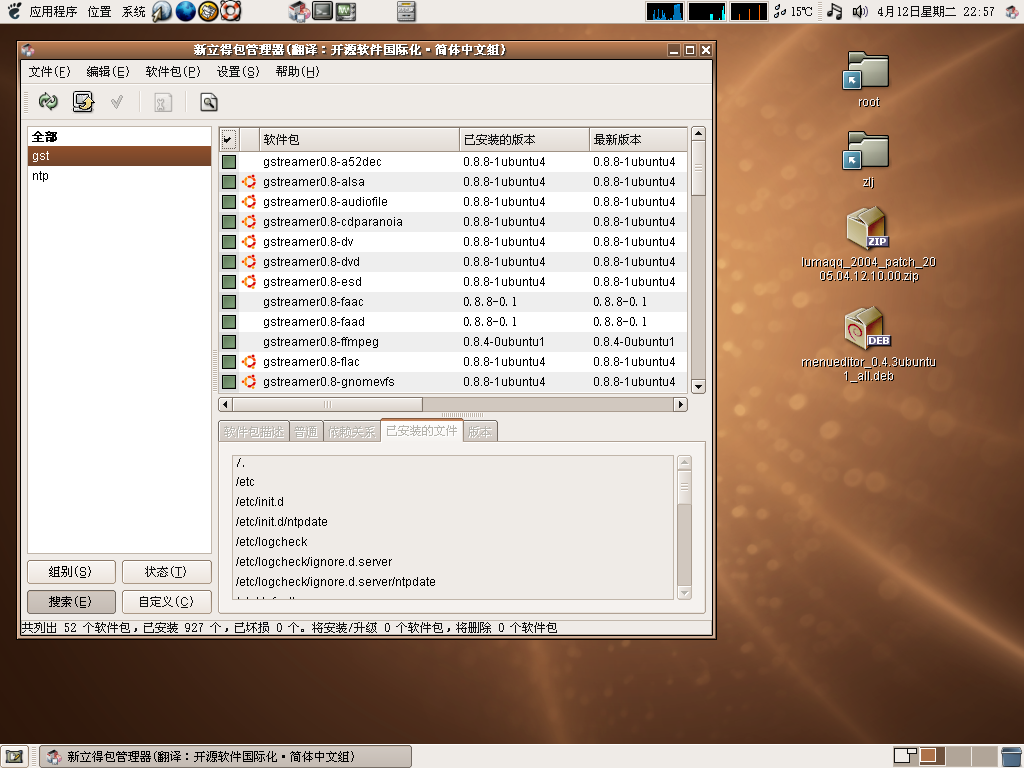Open the 位置 panel menu
This screenshot has height=768, width=1024.
point(99,11)
